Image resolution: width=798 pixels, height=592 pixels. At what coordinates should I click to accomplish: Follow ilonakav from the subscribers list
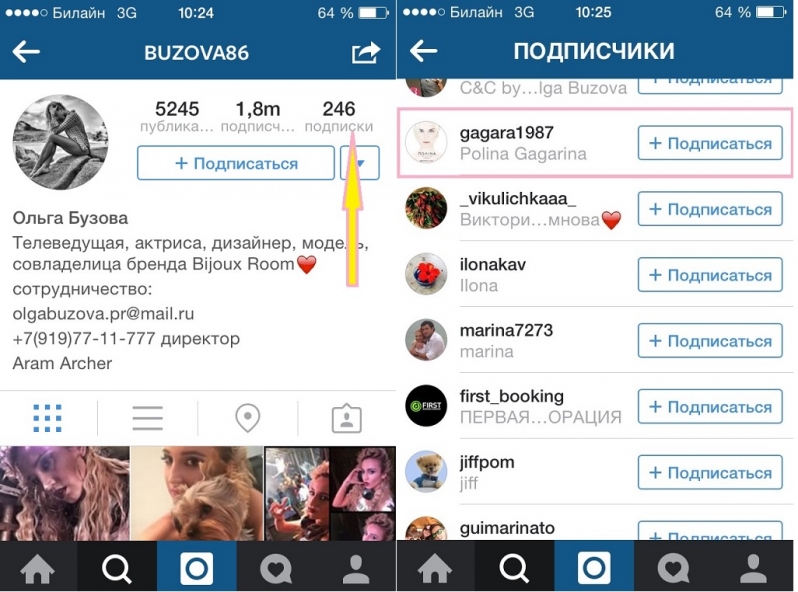(x=710, y=275)
